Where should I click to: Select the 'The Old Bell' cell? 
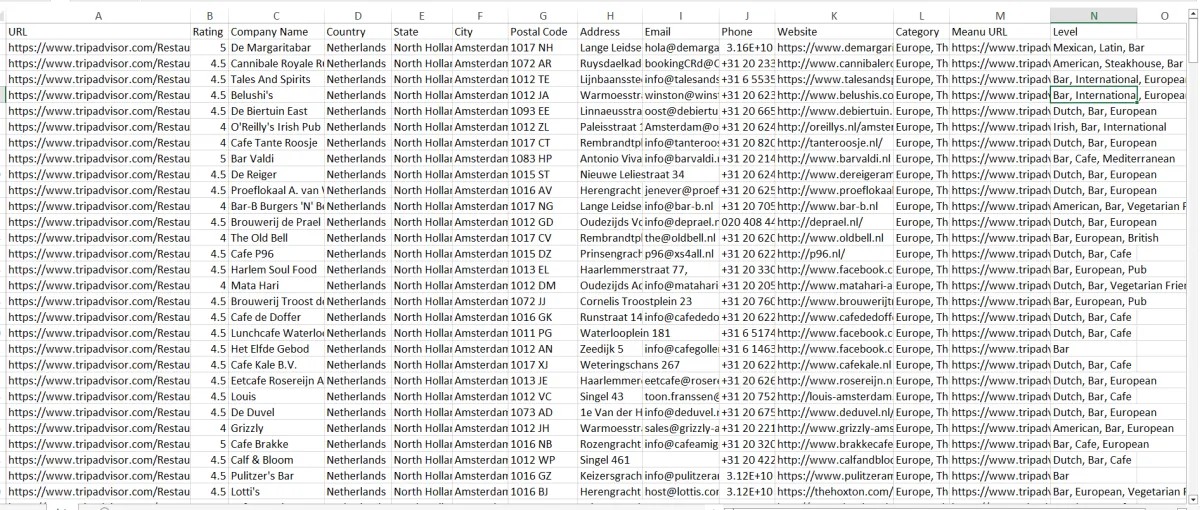(x=275, y=238)
